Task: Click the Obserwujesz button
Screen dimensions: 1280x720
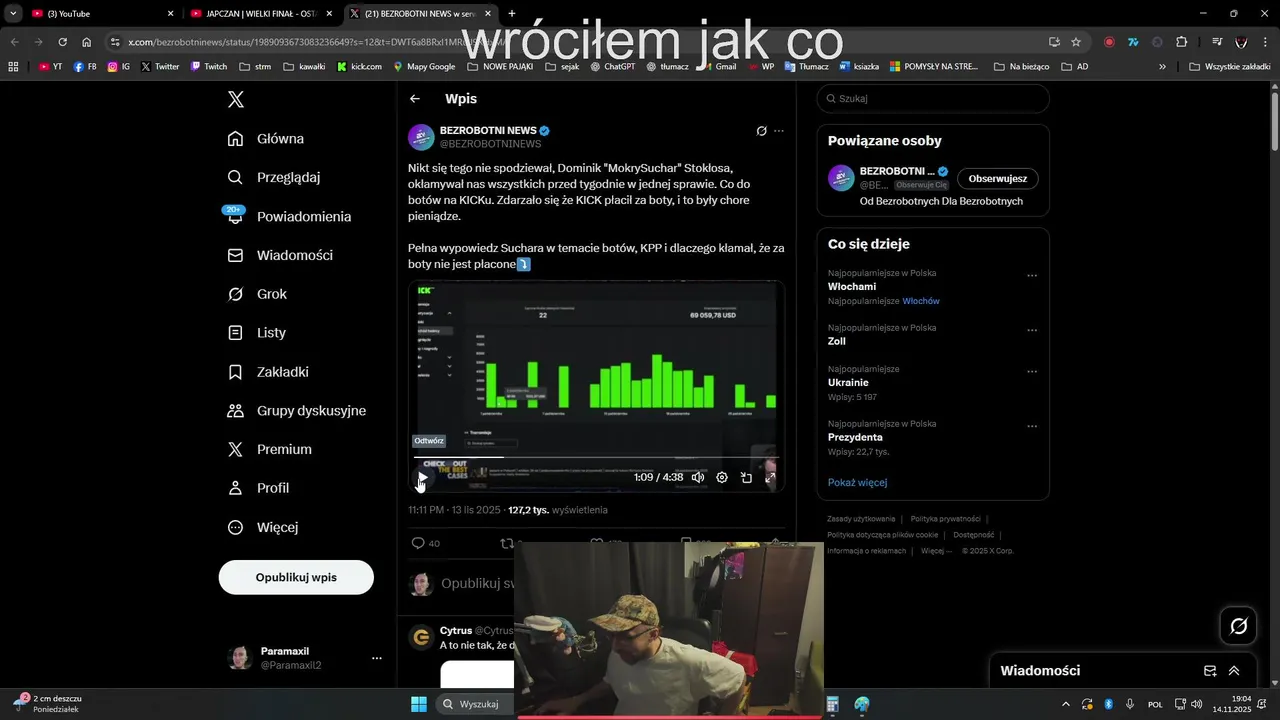Action: (x=998, y=179)
